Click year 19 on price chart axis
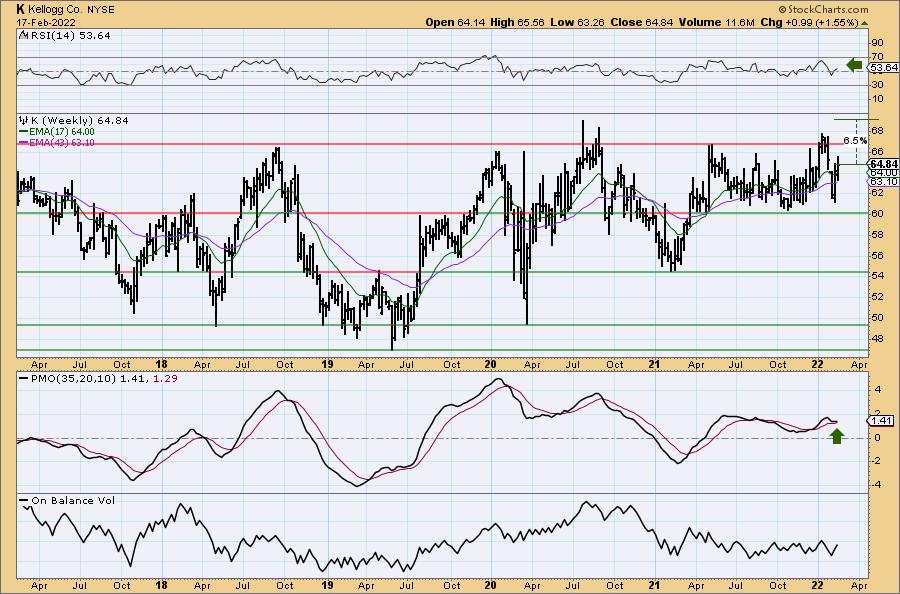The height and width of the screenshot is (594, 900). [x=327, y=364]
